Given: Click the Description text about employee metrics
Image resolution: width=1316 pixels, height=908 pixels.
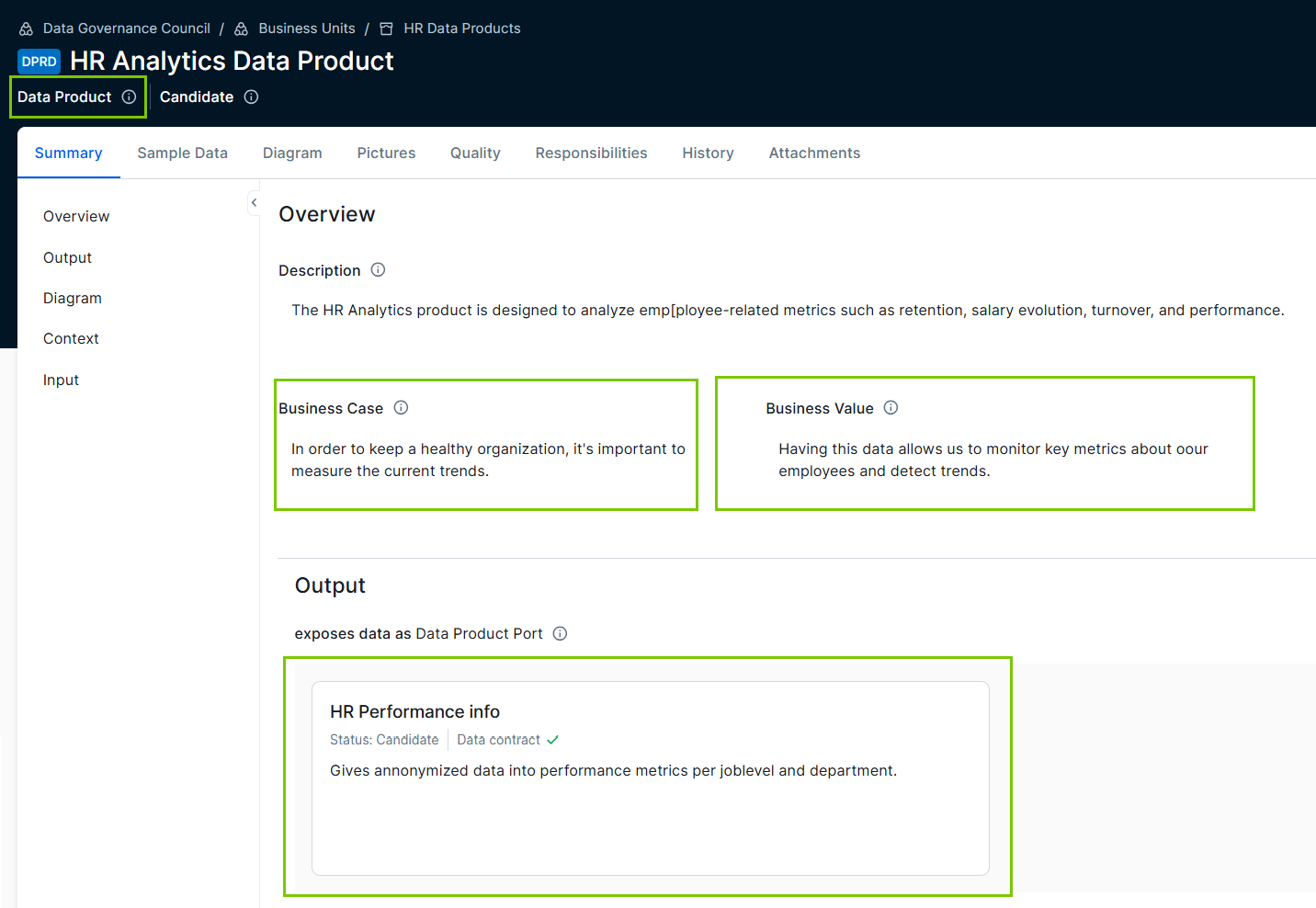Looking at the screenshot, I should pos(788,310).
